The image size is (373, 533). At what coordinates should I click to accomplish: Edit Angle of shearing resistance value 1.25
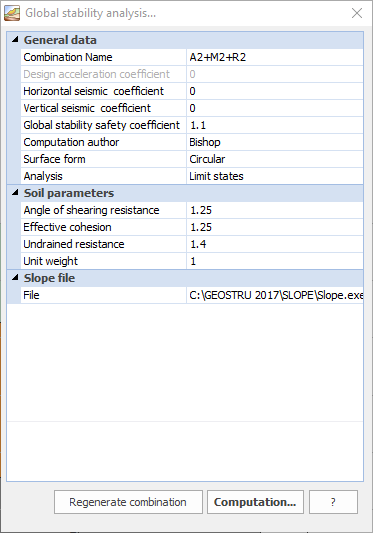coord(275,210)
